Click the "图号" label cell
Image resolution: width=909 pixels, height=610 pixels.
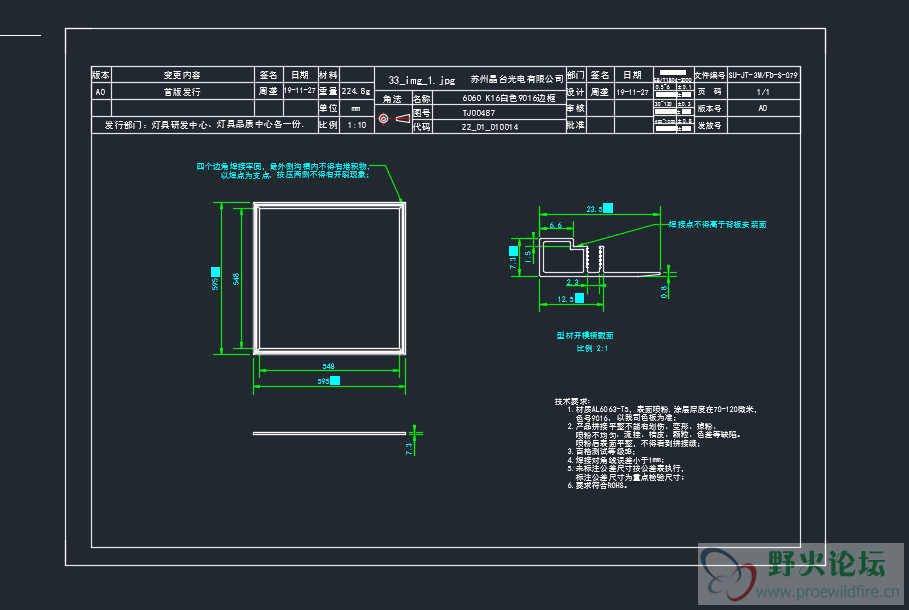tap(421, 113)
